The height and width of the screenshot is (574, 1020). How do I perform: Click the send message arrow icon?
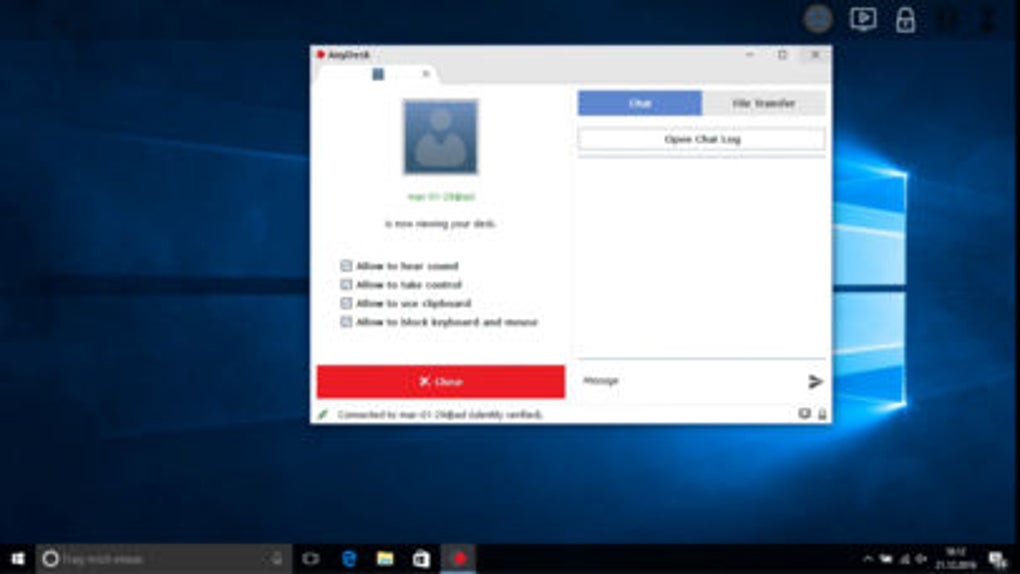tap(815, 381)
